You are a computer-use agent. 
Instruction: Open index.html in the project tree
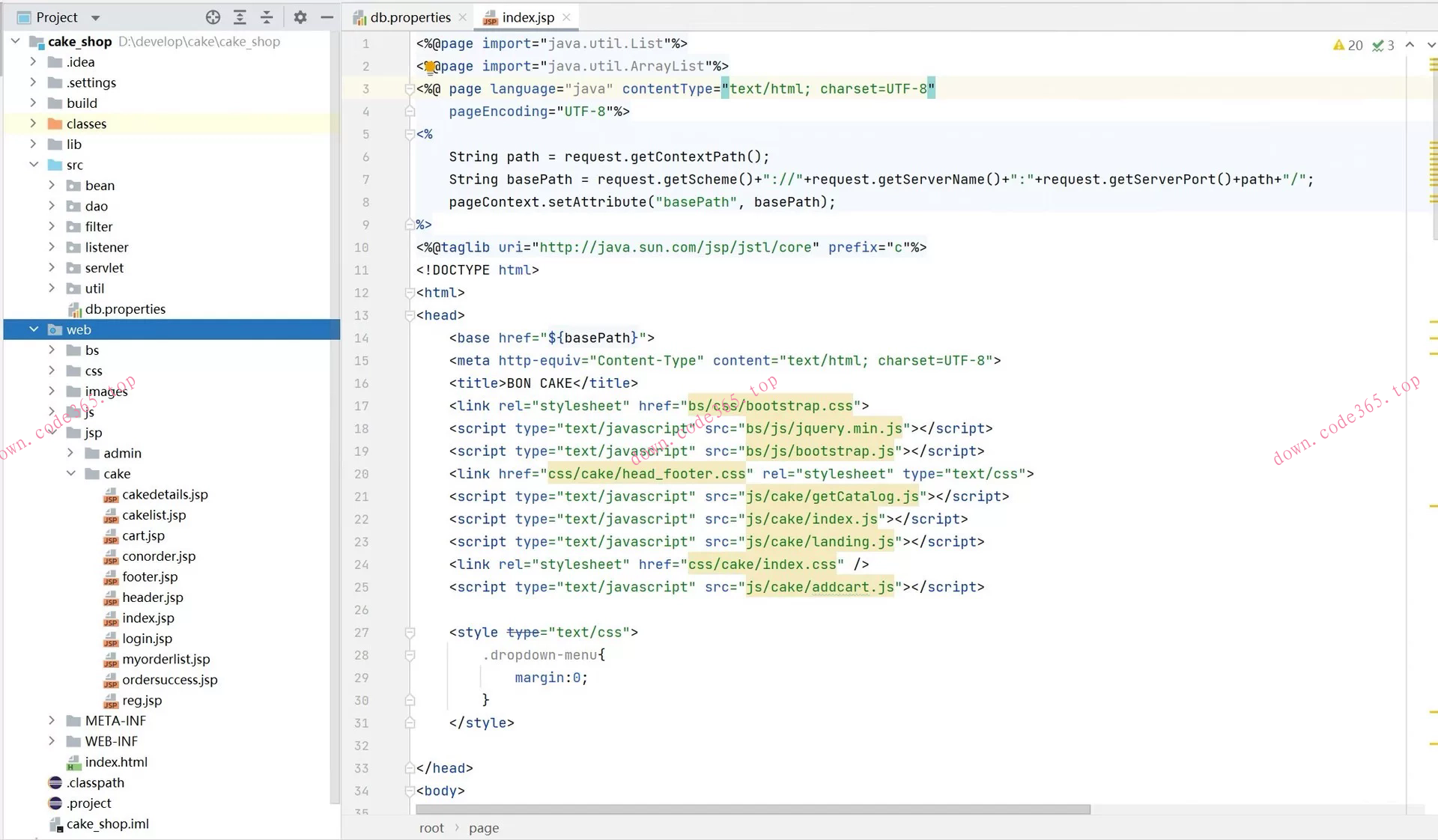tap(116, 761)
